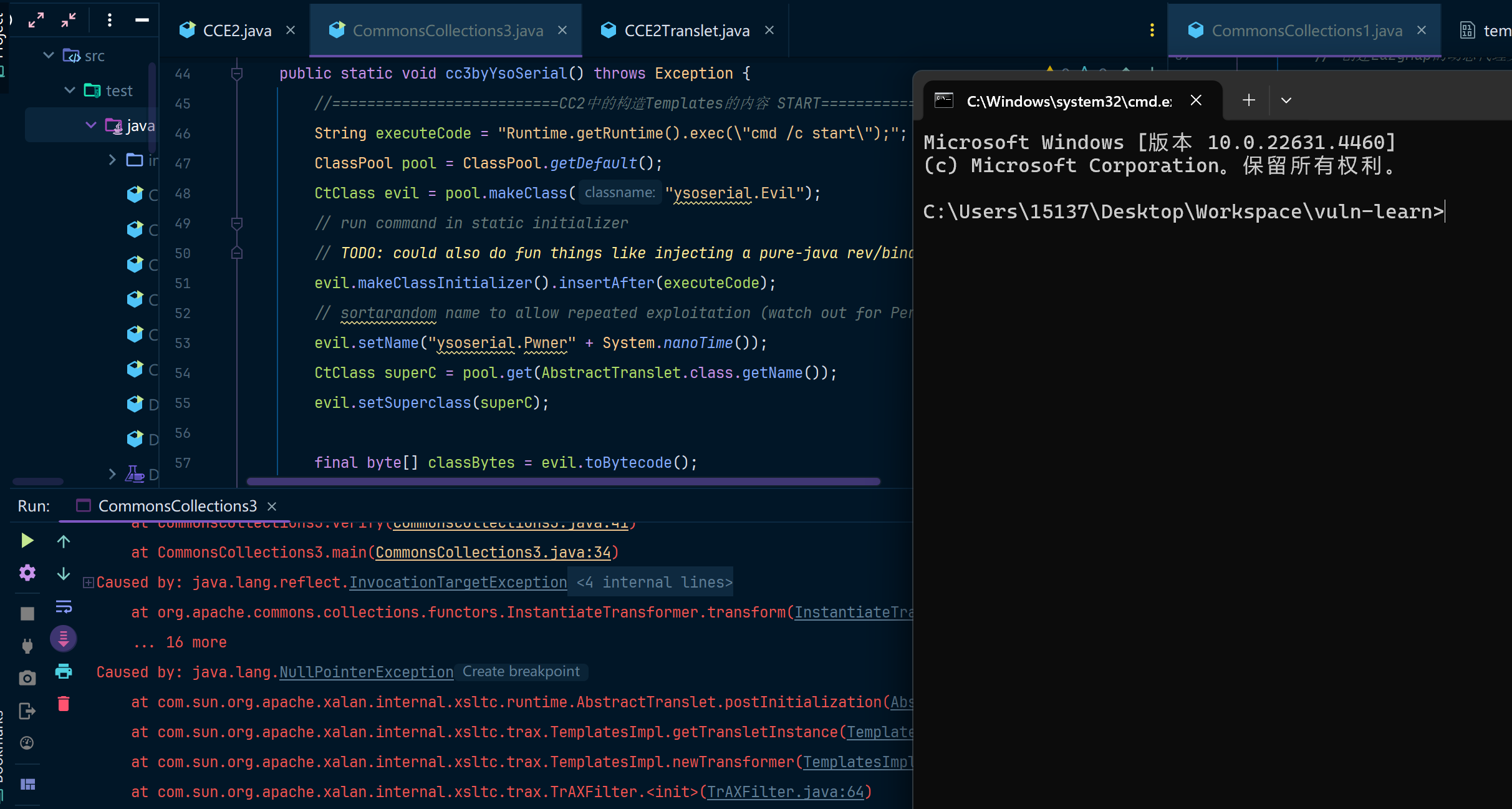Fold the comment block at line 49

236,223
